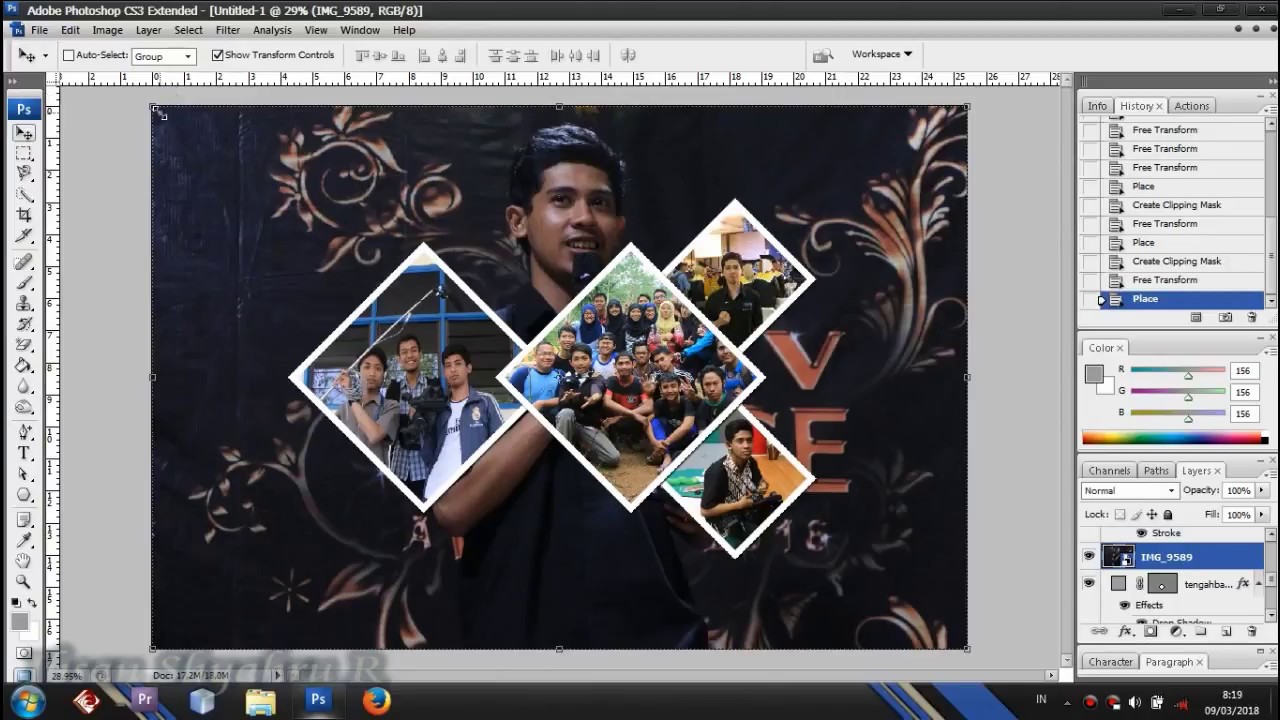Screen dimensions: 1280x720
Task: Select the Pen tool
Action: (x=24, y=432)
